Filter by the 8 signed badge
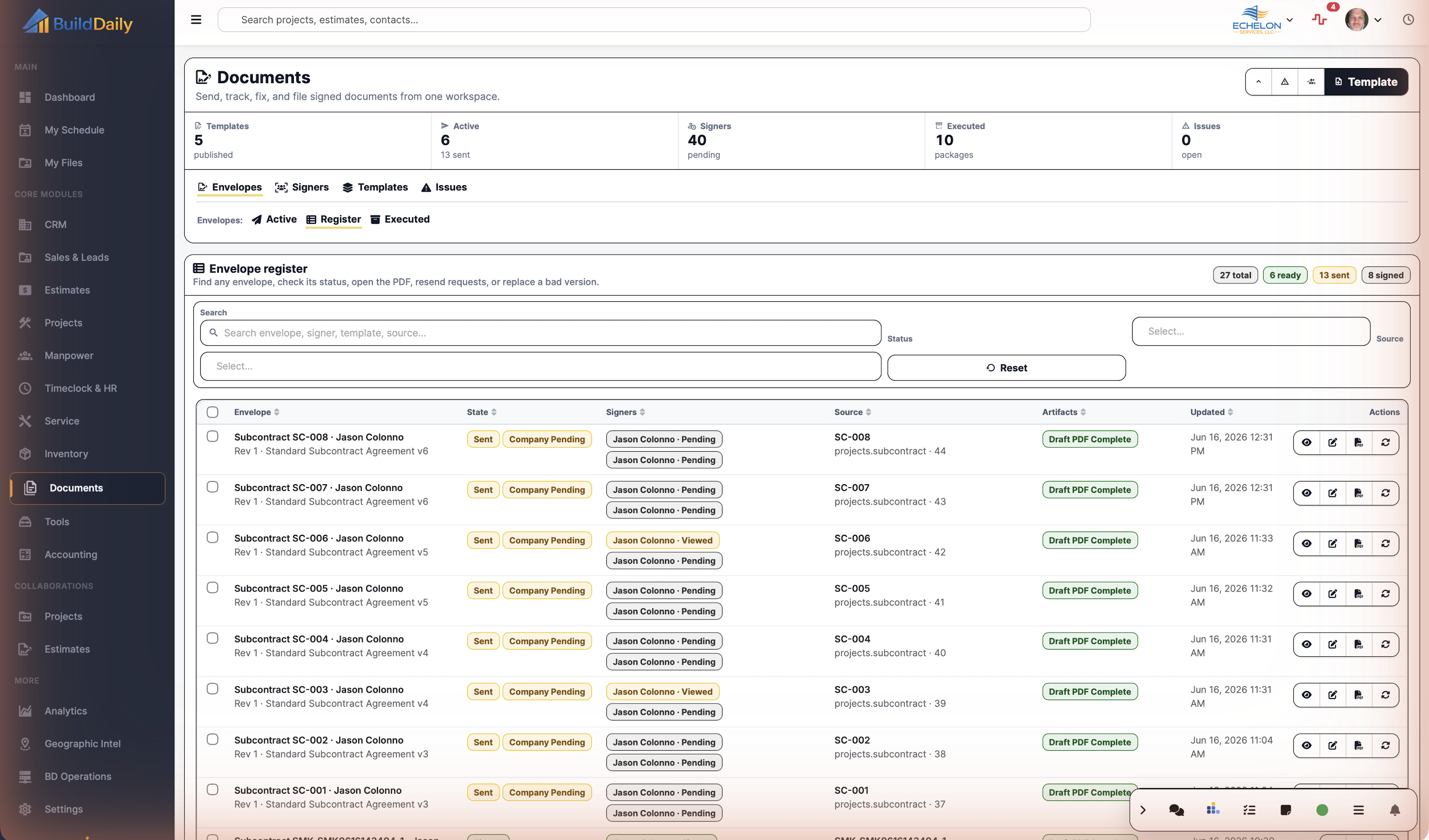The width and height of the screenshot is (1429, 840). coord(1386,275)
